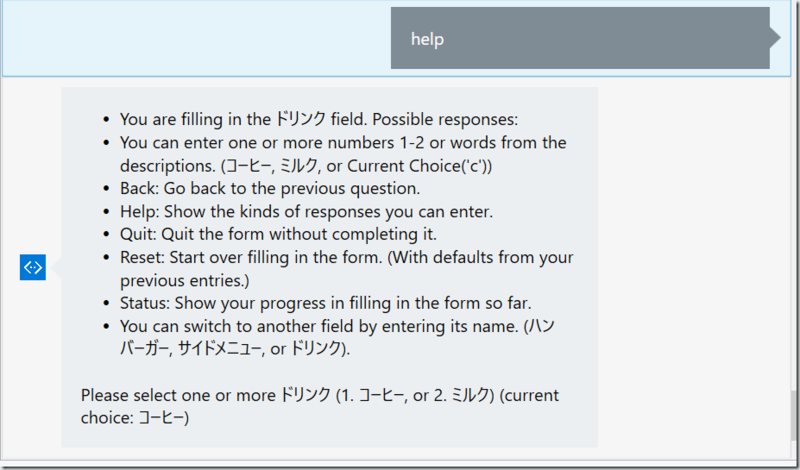
Task: Click the vertical scrollbar thumb at right
Action: click(x=794, y=416)
